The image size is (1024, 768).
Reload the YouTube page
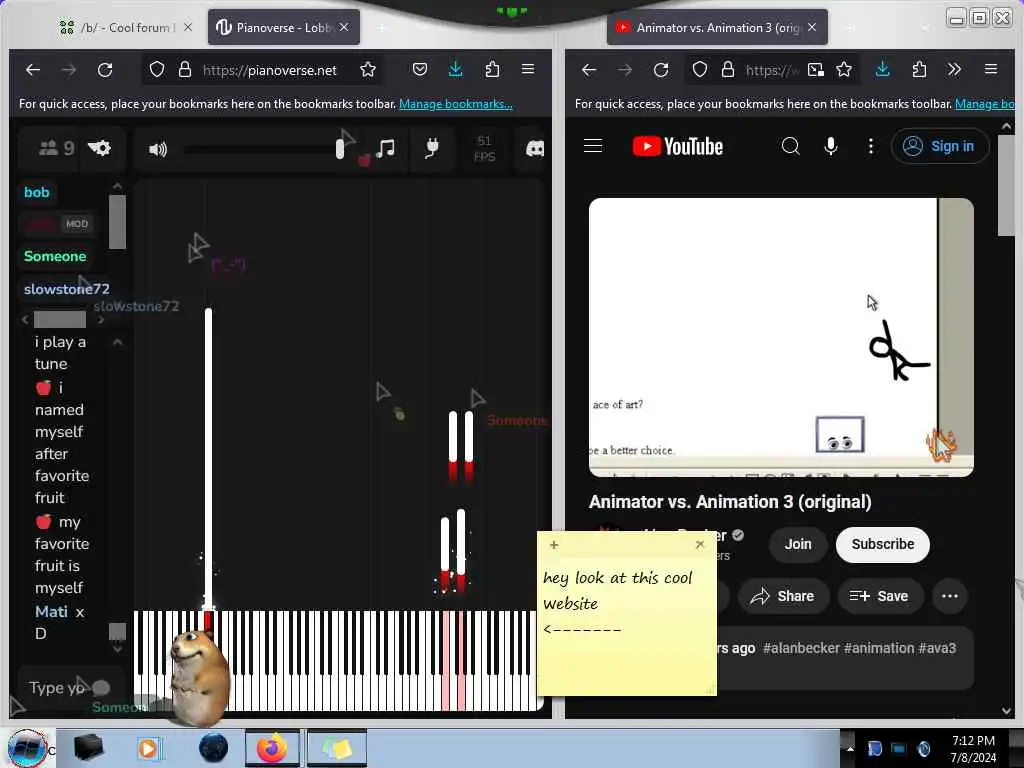point(661,70)
